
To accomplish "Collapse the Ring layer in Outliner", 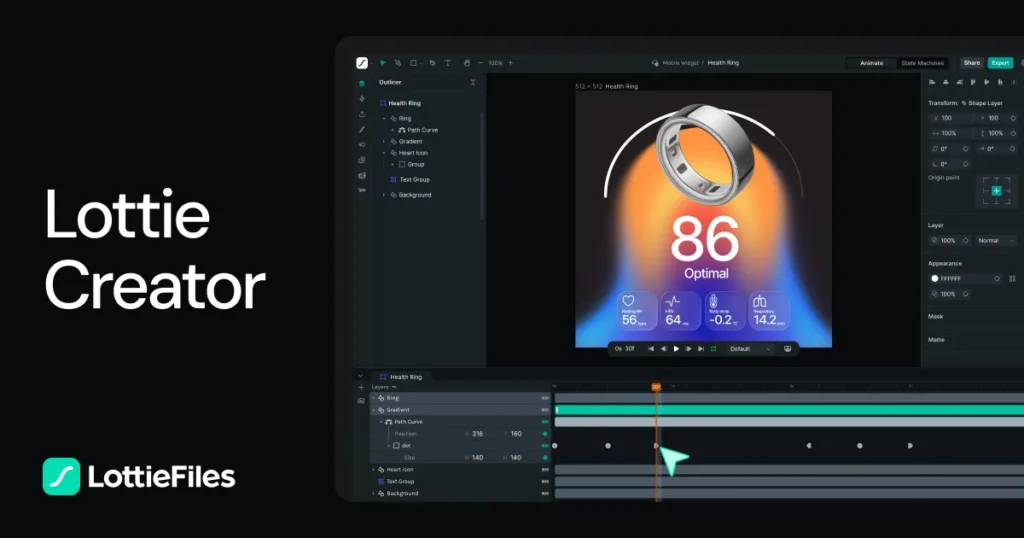I will [x=384, y=119].
